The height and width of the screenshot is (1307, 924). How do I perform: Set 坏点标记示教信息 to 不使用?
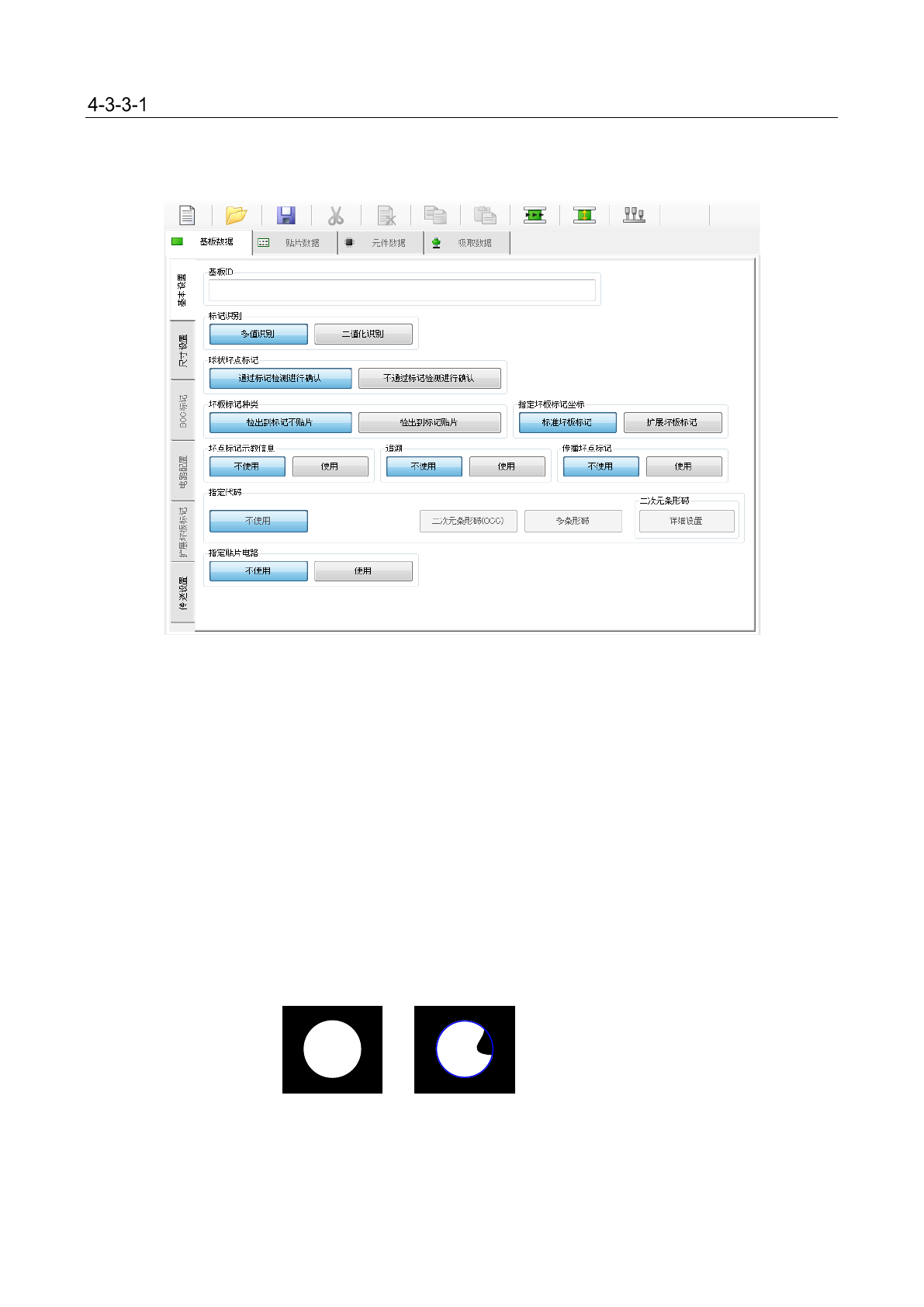pyautogui.click(x=247, y=466)
